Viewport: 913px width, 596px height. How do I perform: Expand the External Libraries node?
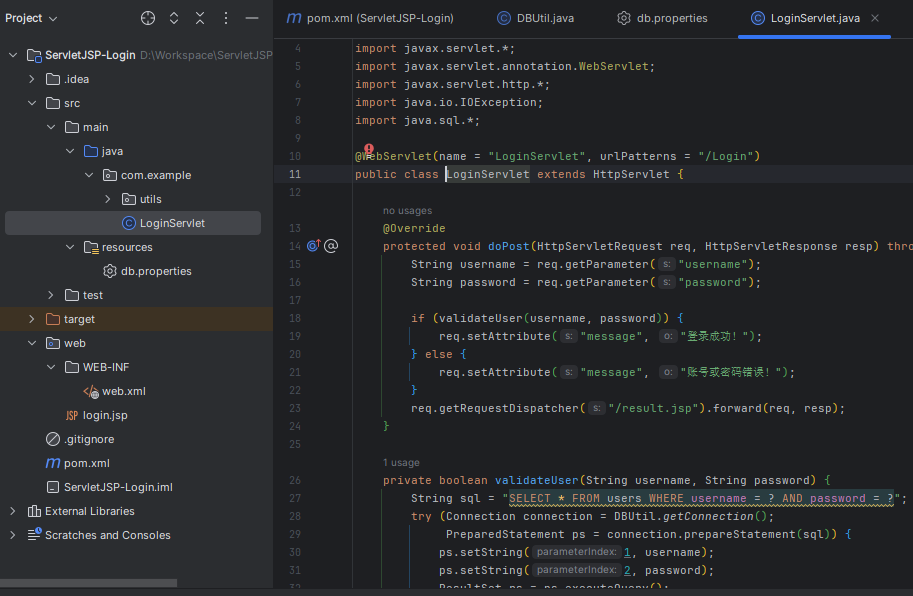coord(13,511)
